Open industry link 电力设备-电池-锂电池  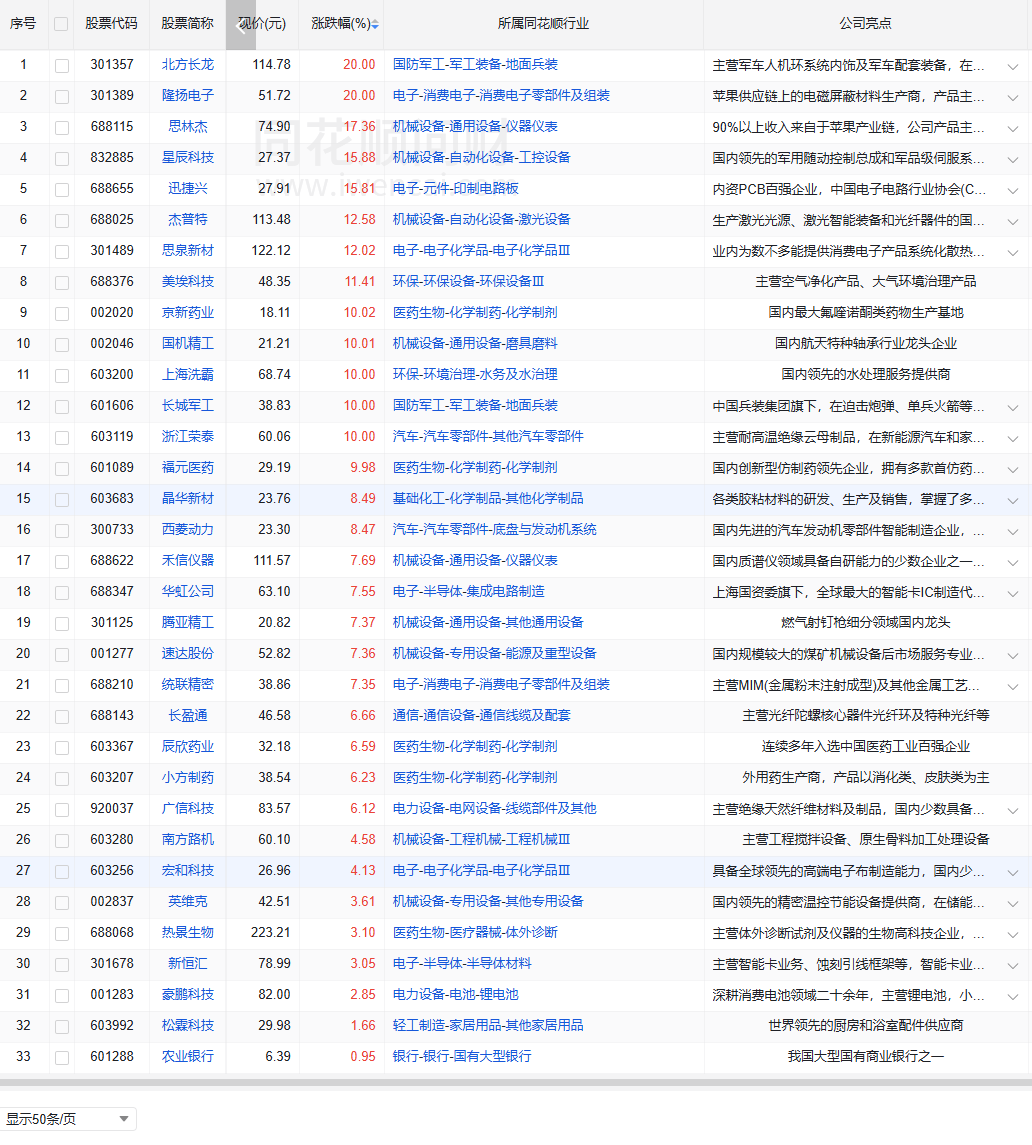456,995
